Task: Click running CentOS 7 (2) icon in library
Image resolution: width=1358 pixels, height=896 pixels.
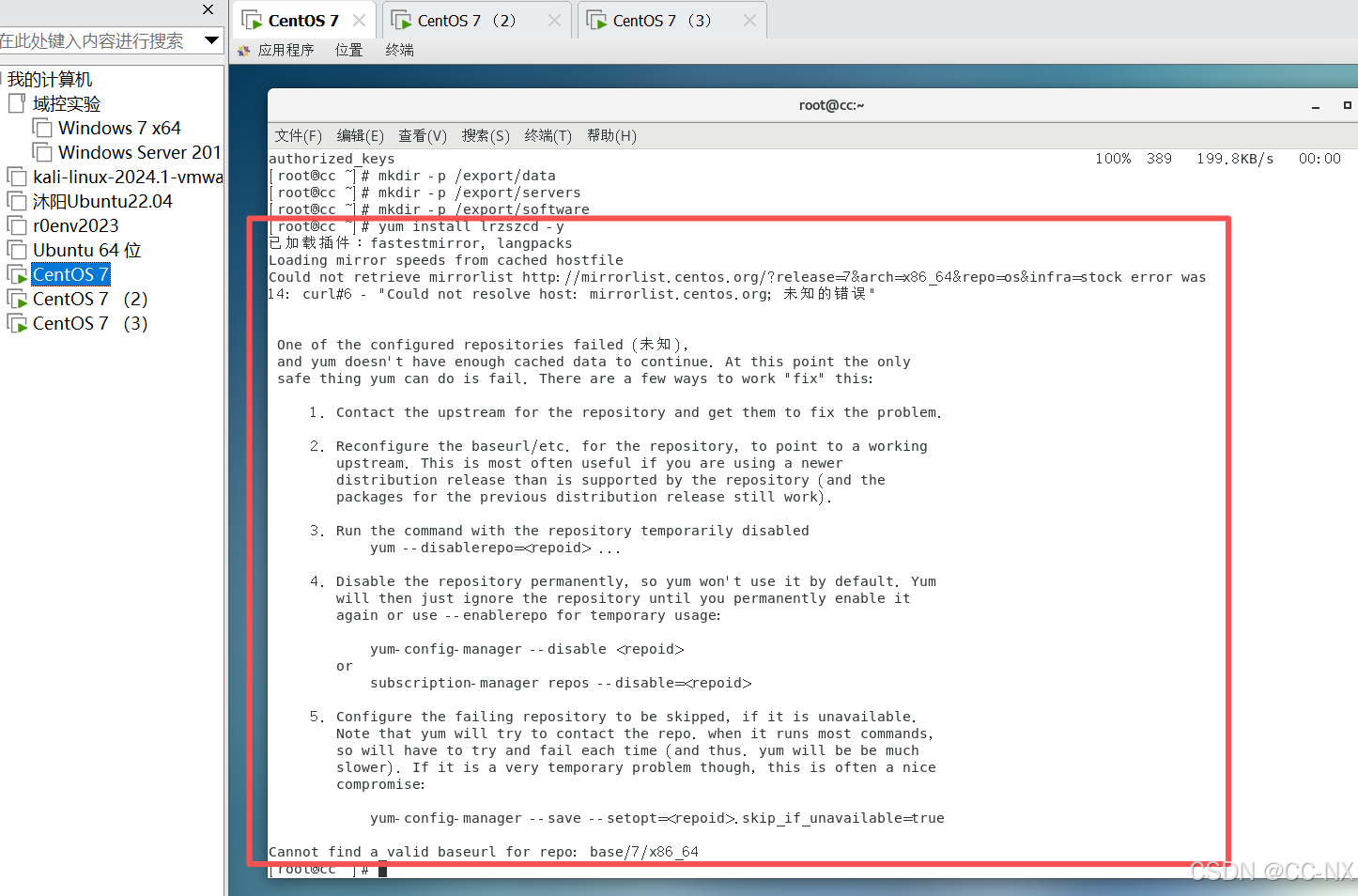Action: [x=17, y=299]
